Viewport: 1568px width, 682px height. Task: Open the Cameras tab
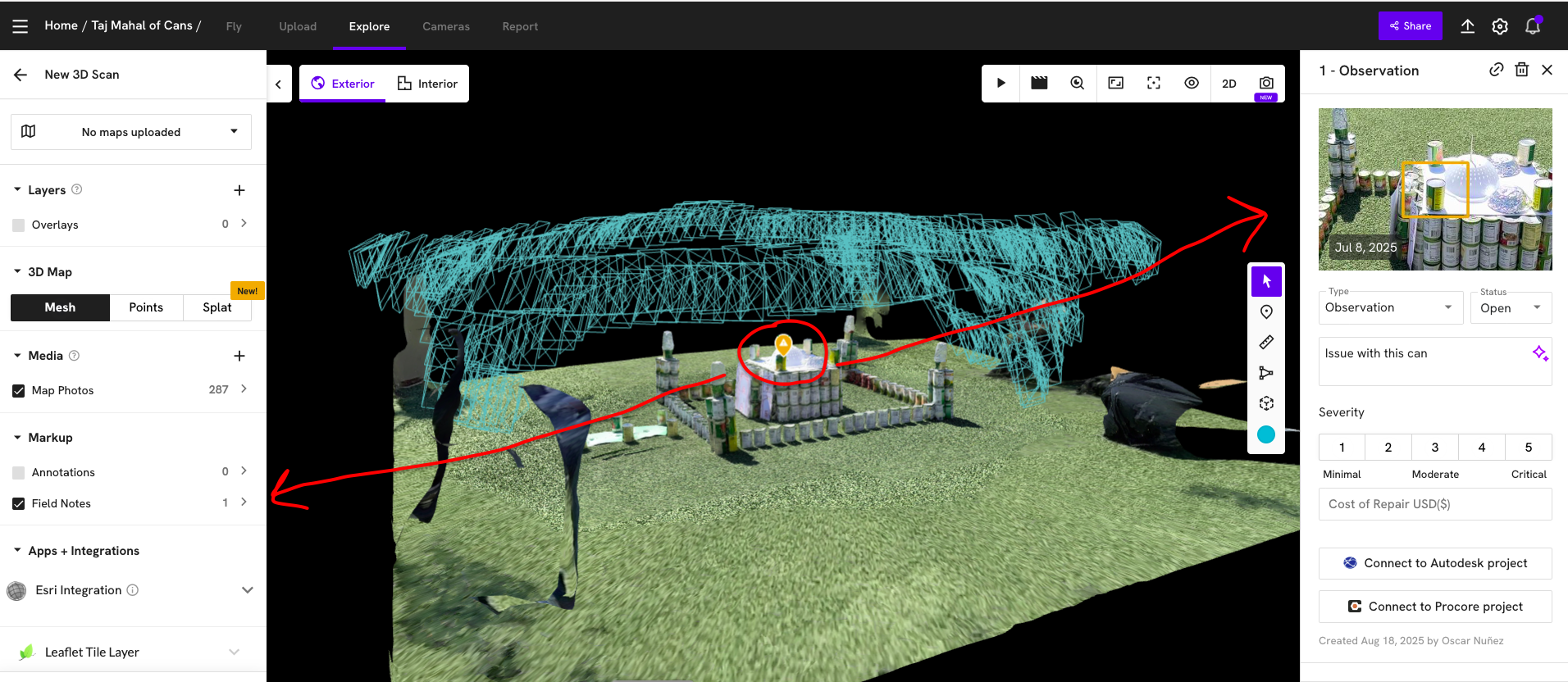pos(446,26)
